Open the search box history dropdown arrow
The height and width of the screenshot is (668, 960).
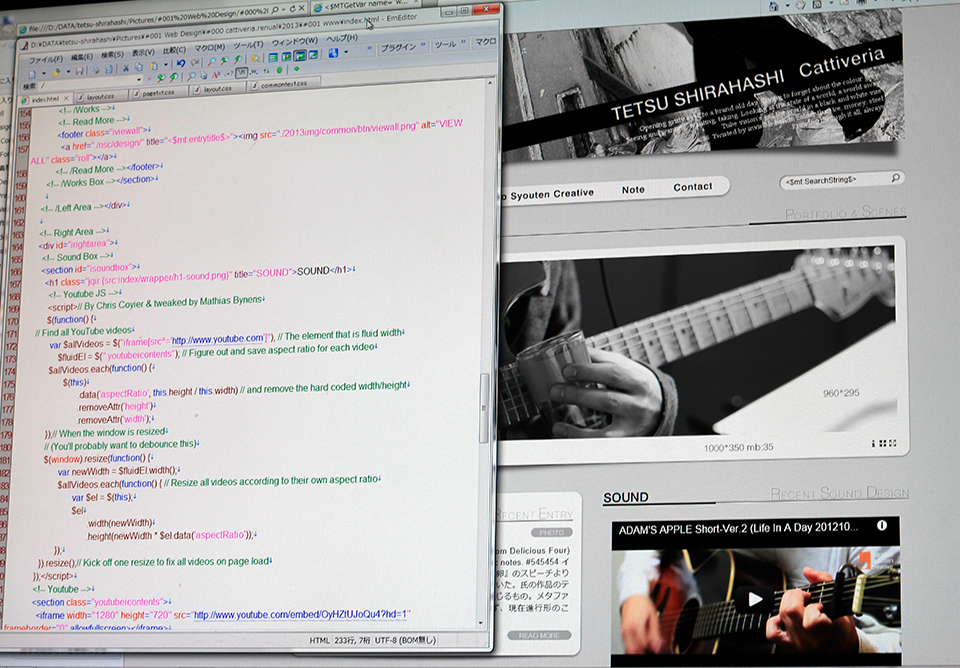point(139,80)
